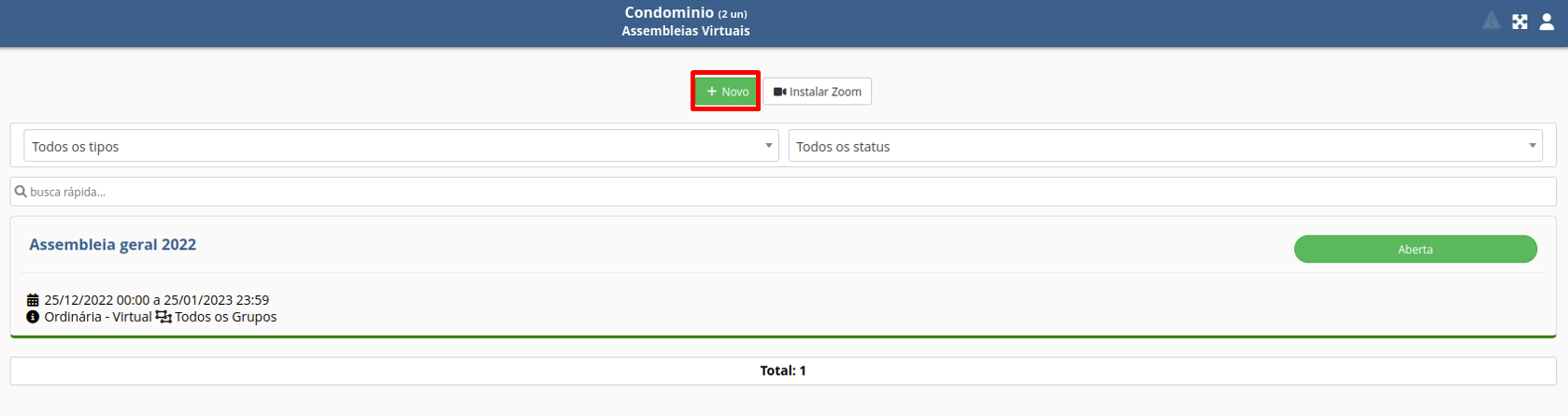Click the calendar icon beside the assembly dates

[x=33, y=300]
